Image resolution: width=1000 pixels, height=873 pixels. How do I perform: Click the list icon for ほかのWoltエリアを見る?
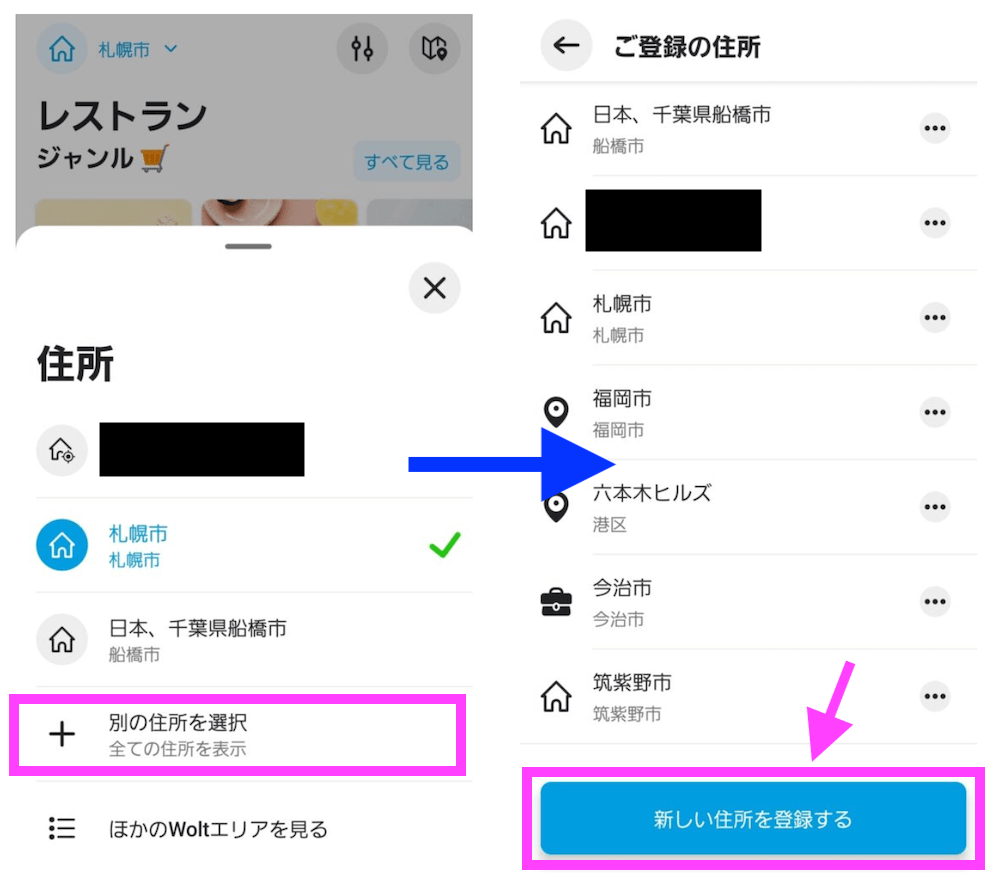pyautogui.click(x=62, y=828)
